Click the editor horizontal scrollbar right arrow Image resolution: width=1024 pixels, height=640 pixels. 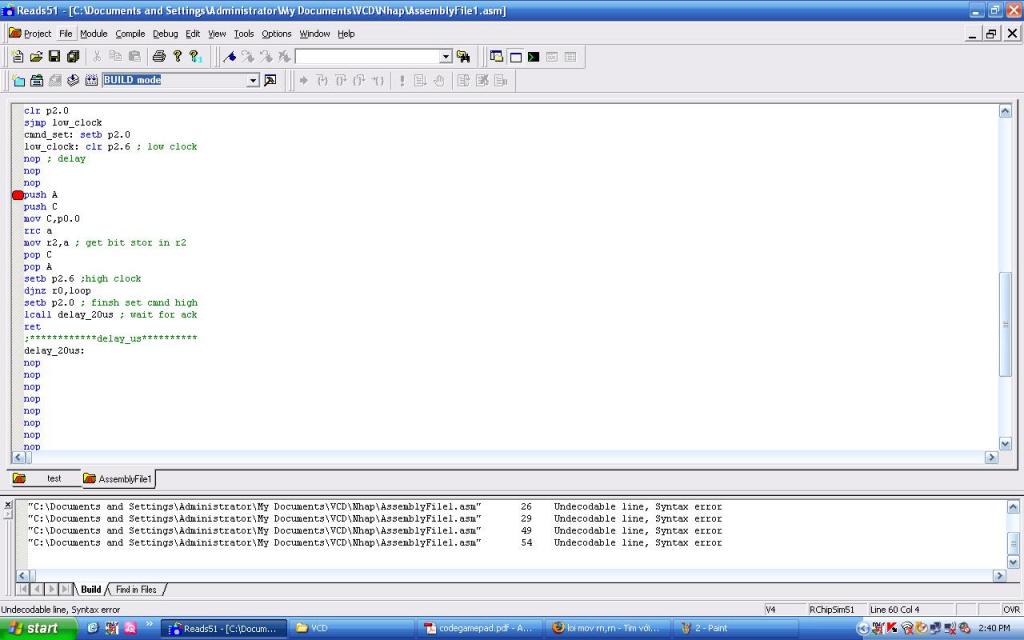[991, 458]
